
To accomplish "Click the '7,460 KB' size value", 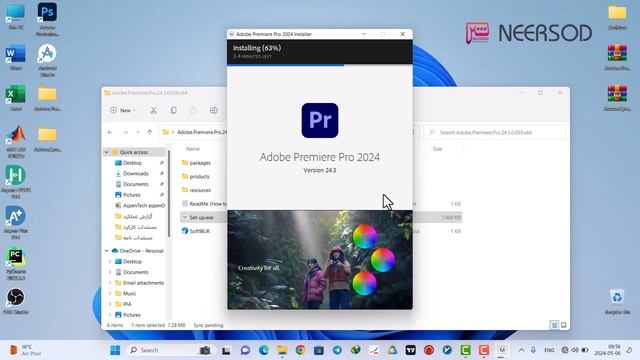I will (451, 218).
